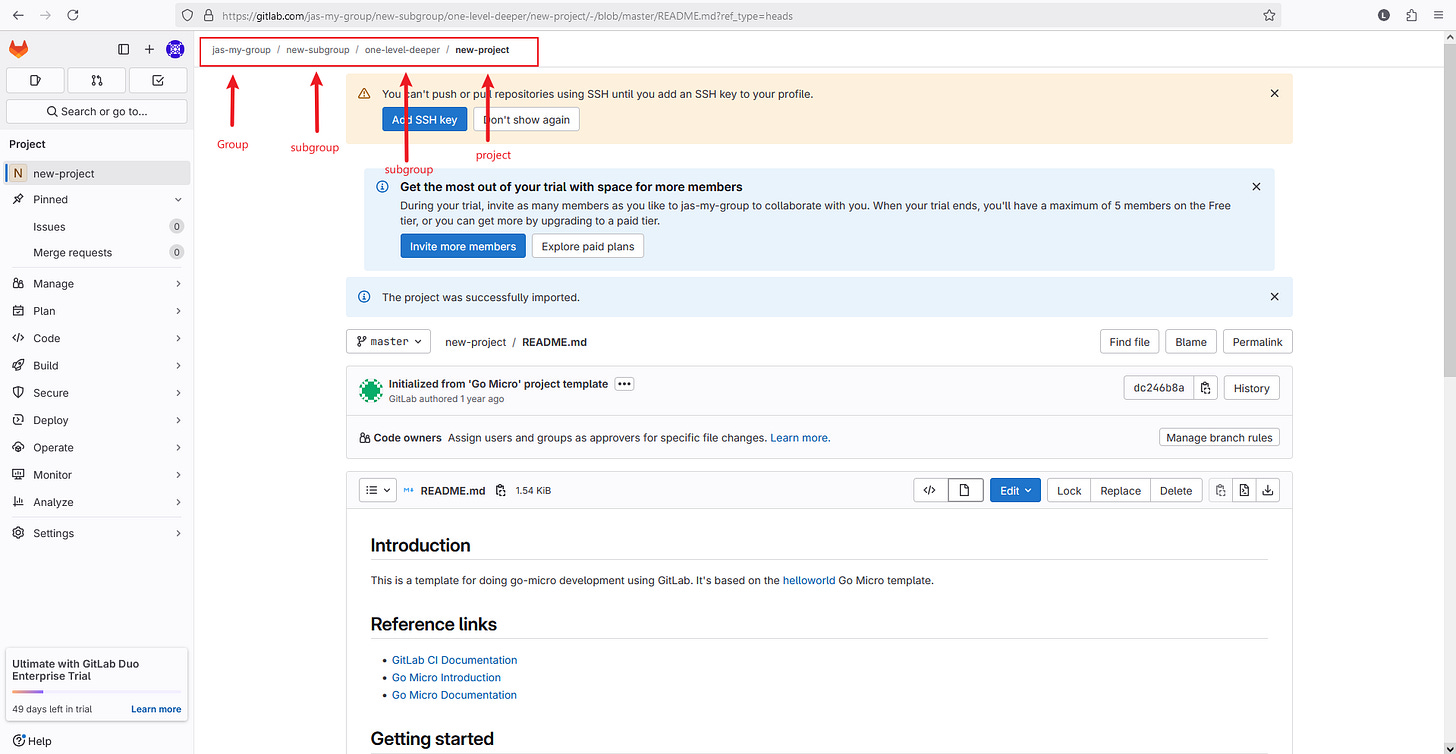Click Manage branch rules button
Viewport: 1456px width, 754px height.
[1219, 437]
